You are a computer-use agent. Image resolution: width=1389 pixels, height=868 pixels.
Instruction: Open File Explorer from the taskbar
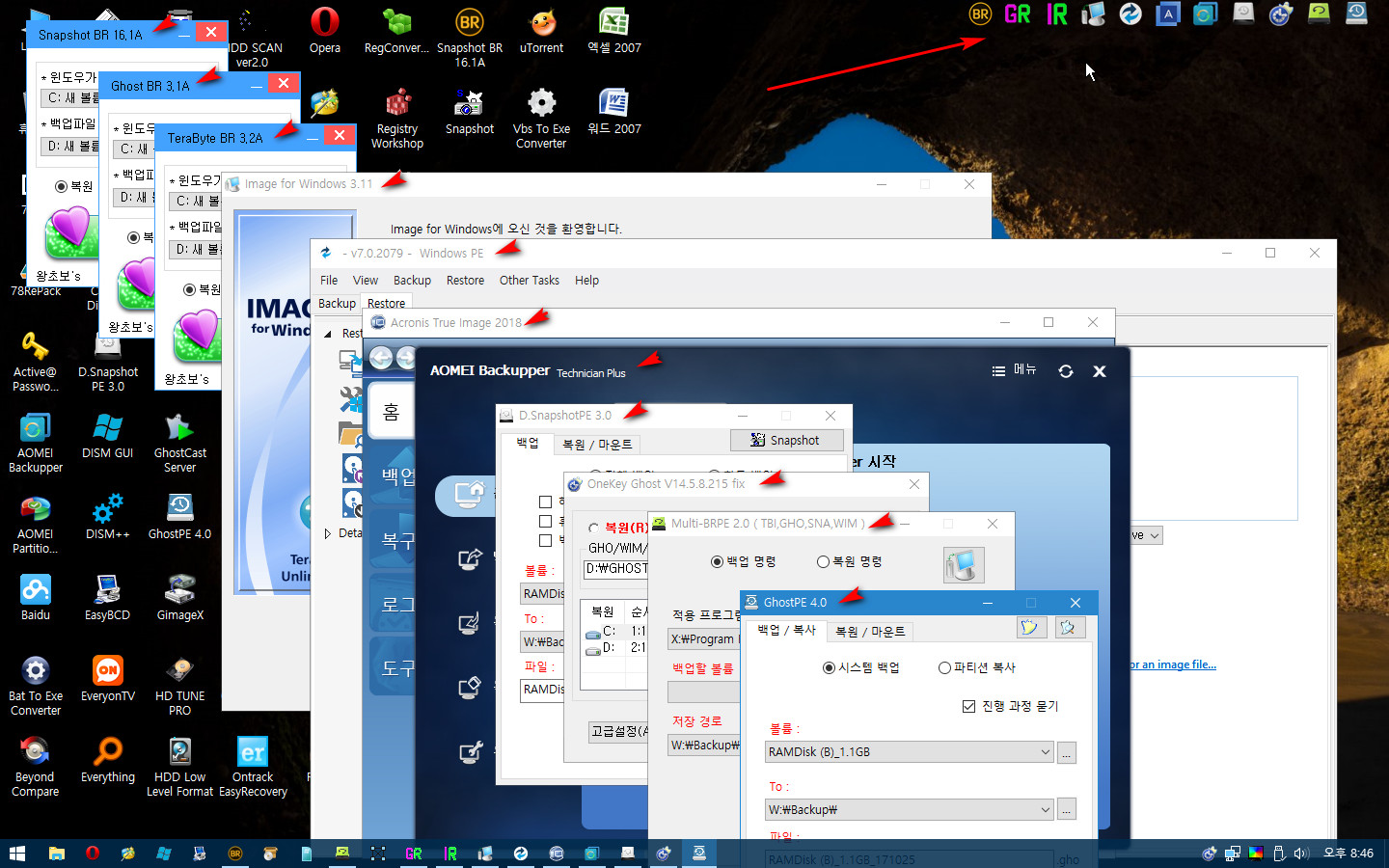click(57, 854)
